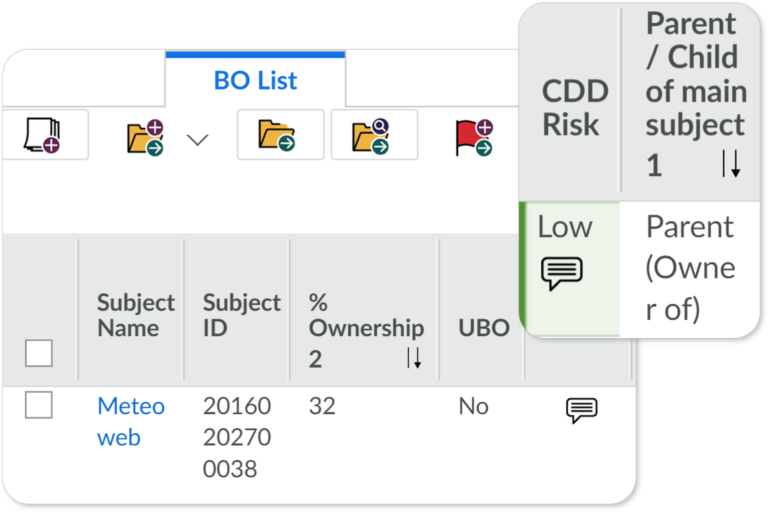The height and width of the screenshot is (512, 768).
Task: Click the UBO column header
Action: tap(484, 328)
